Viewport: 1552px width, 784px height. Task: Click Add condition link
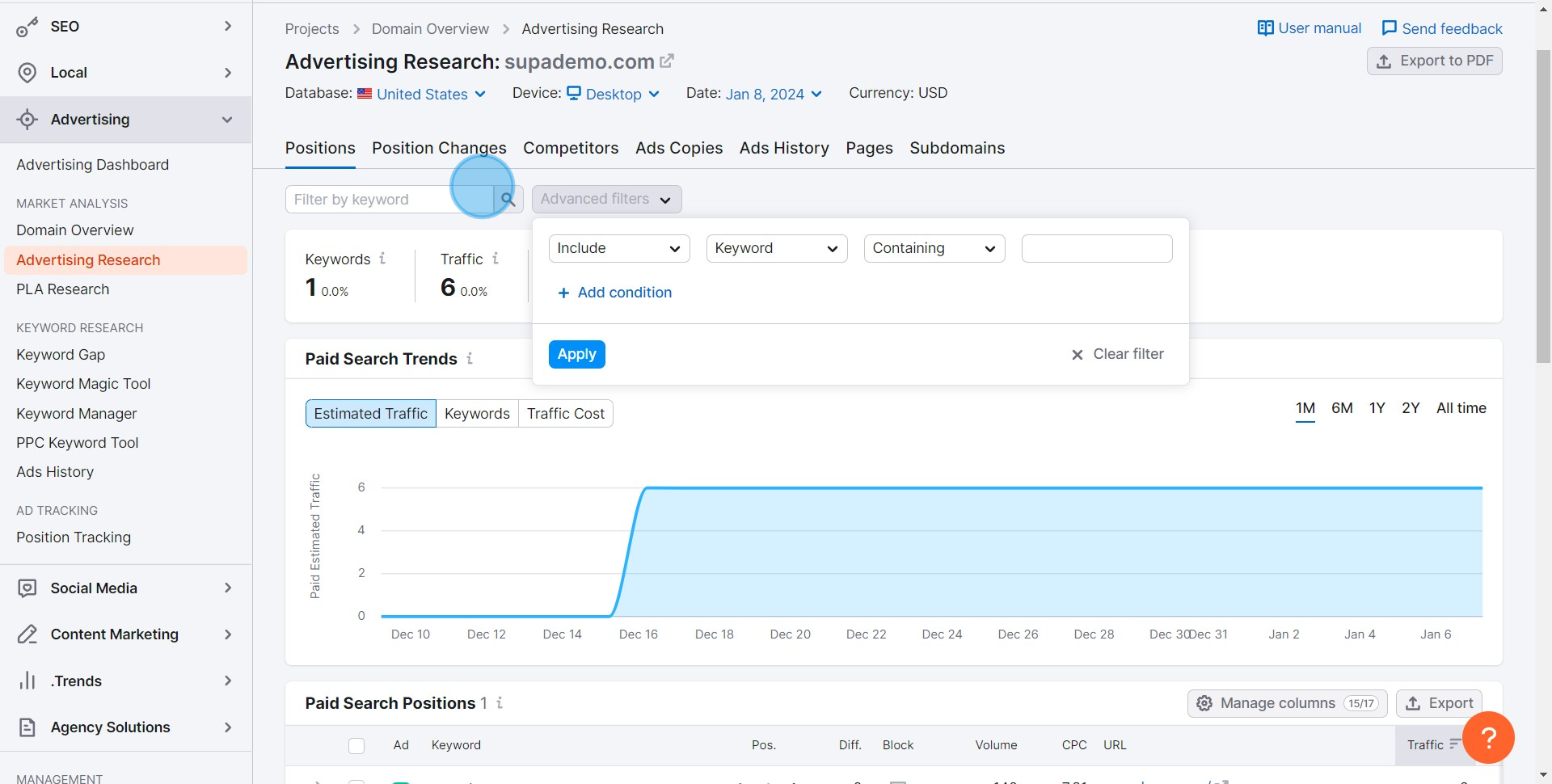[x=614, y=293]
